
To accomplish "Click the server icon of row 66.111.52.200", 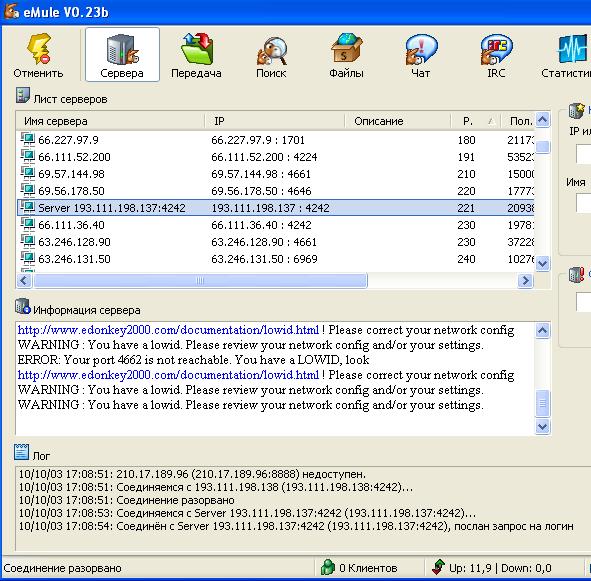I will pos(28,156).
